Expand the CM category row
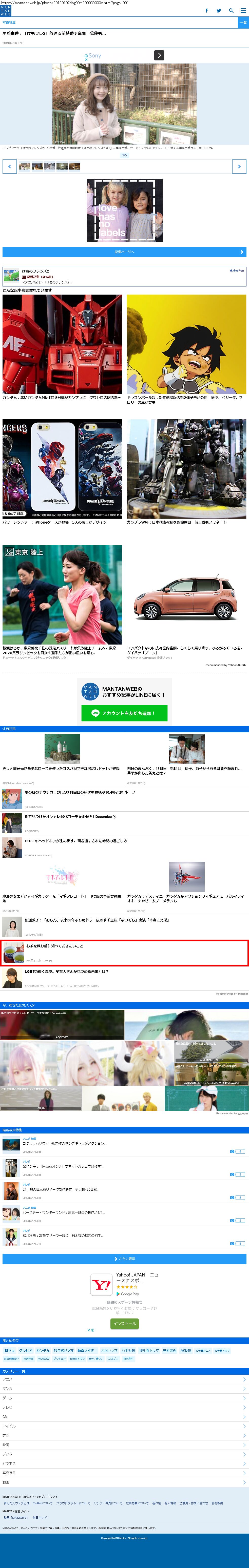This screenshot has width=249, height=1568. point(124,1416)
